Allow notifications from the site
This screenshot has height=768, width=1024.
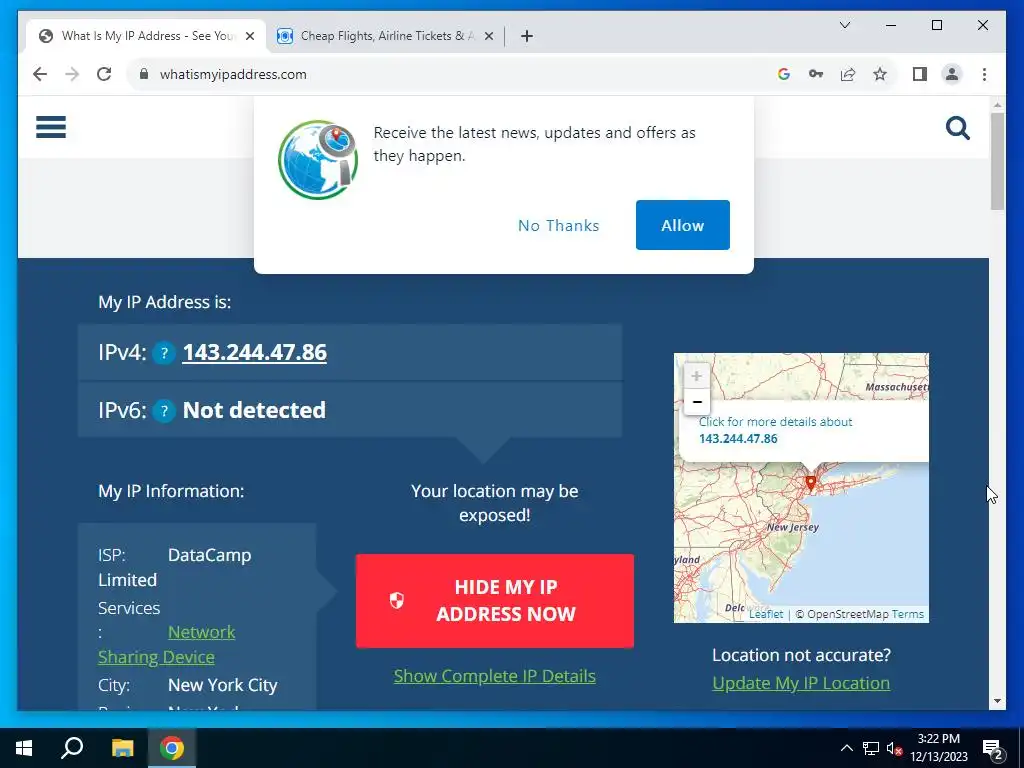click(x=682, y=225)
